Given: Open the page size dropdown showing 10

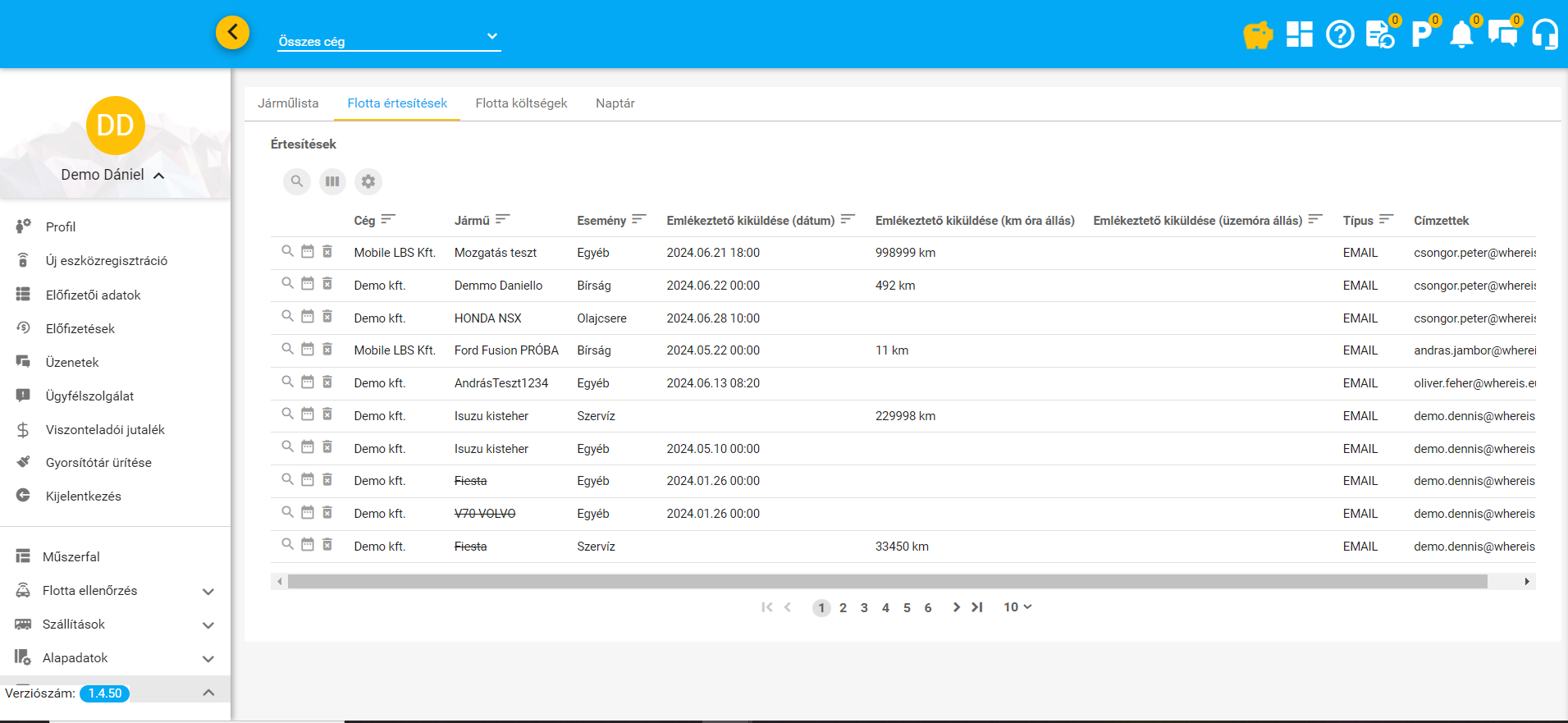Looking at the screenshot, I should pyautogui.click(x=1017, y=607).
